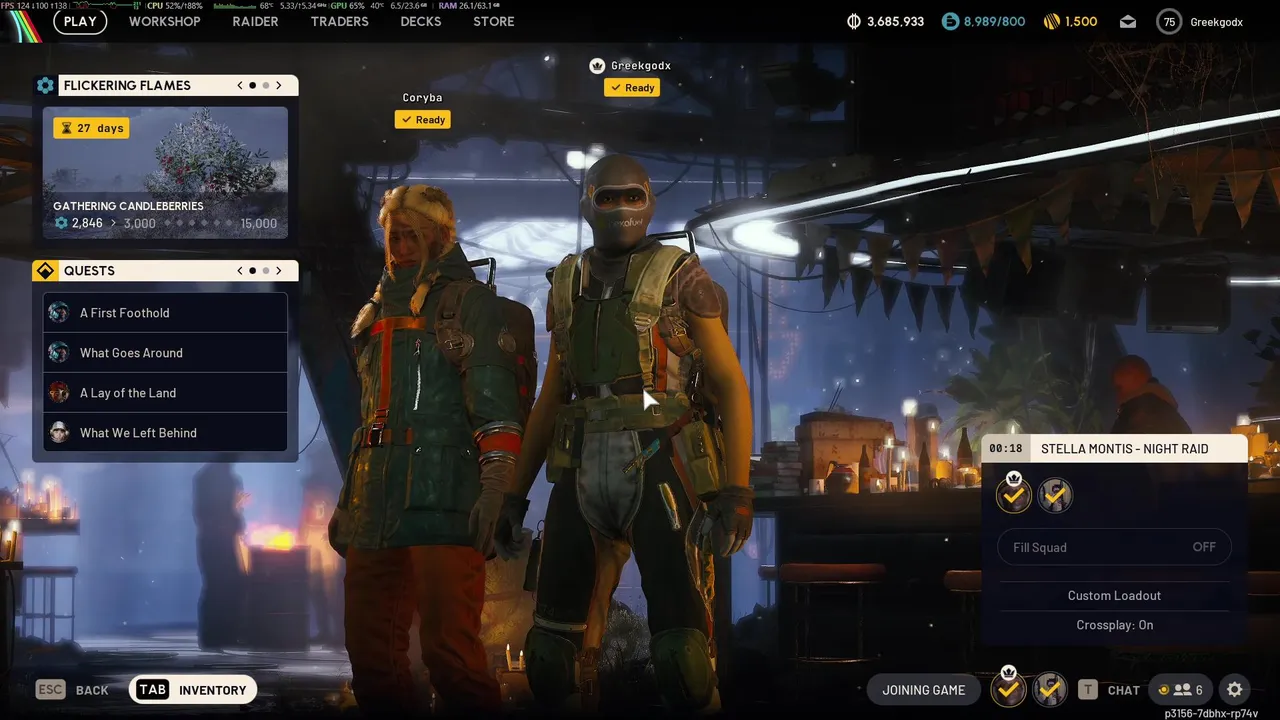Click the coin currency icon by 3,685,933
The image size is (1280, 720).
tap(853, 21)
